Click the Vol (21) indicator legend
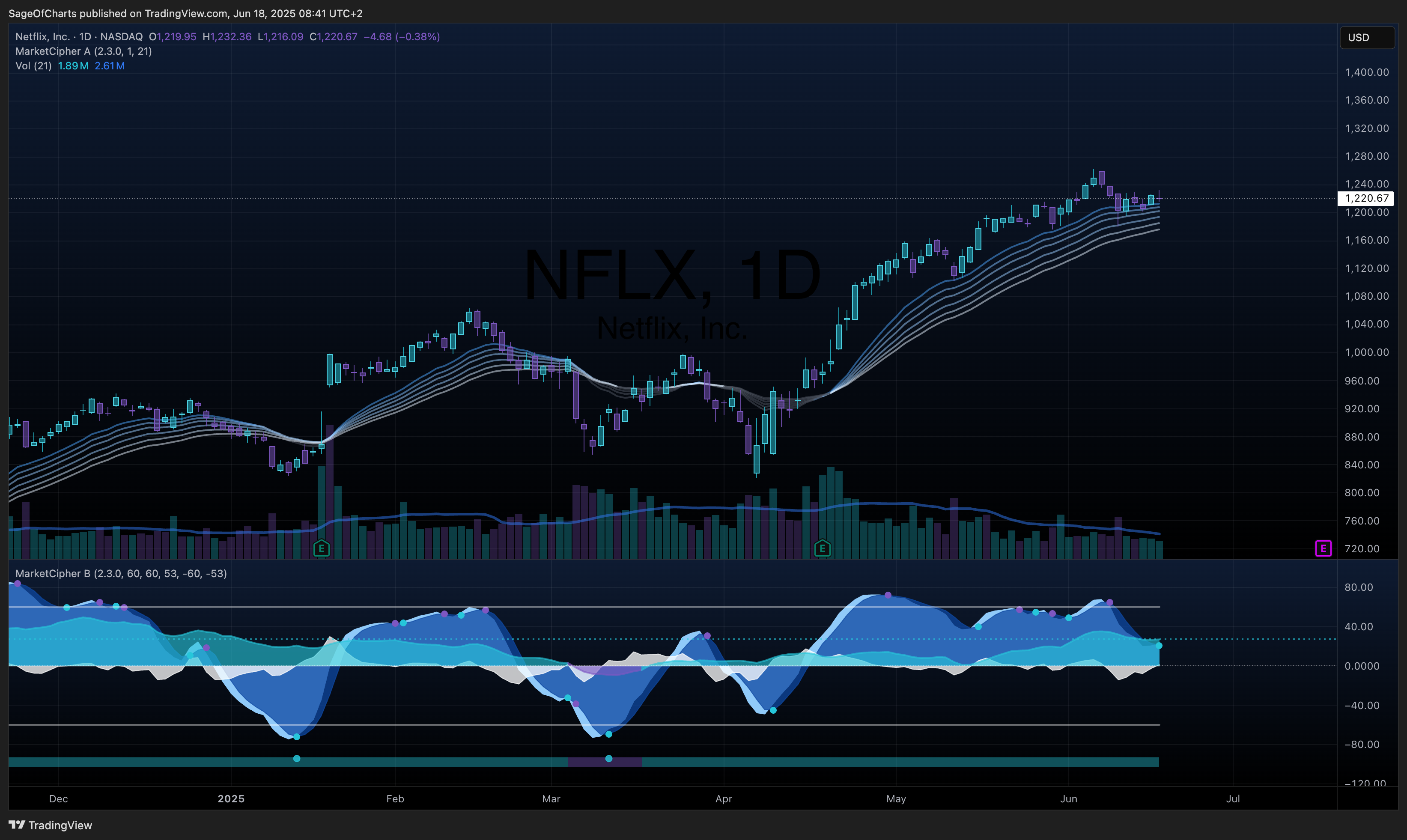The height and width of the screenshot is (840, 1407). 33,66
